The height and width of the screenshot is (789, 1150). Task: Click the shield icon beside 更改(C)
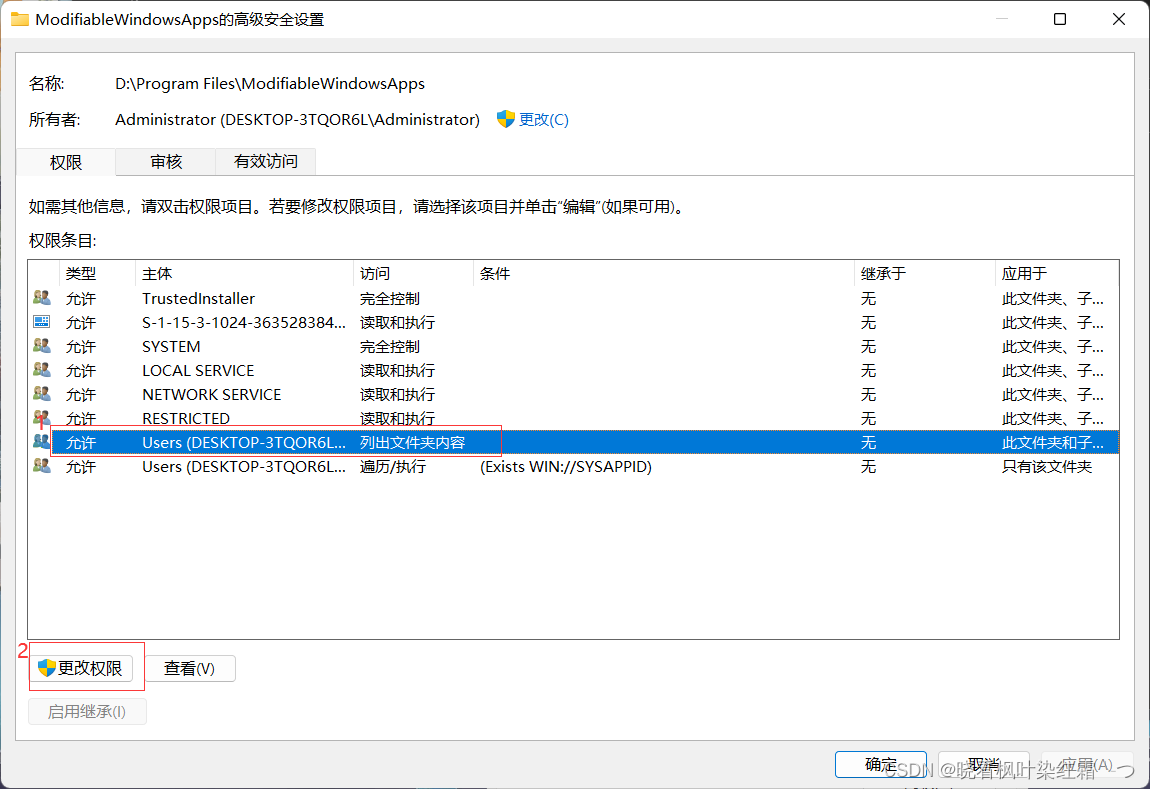coord(505,119)
